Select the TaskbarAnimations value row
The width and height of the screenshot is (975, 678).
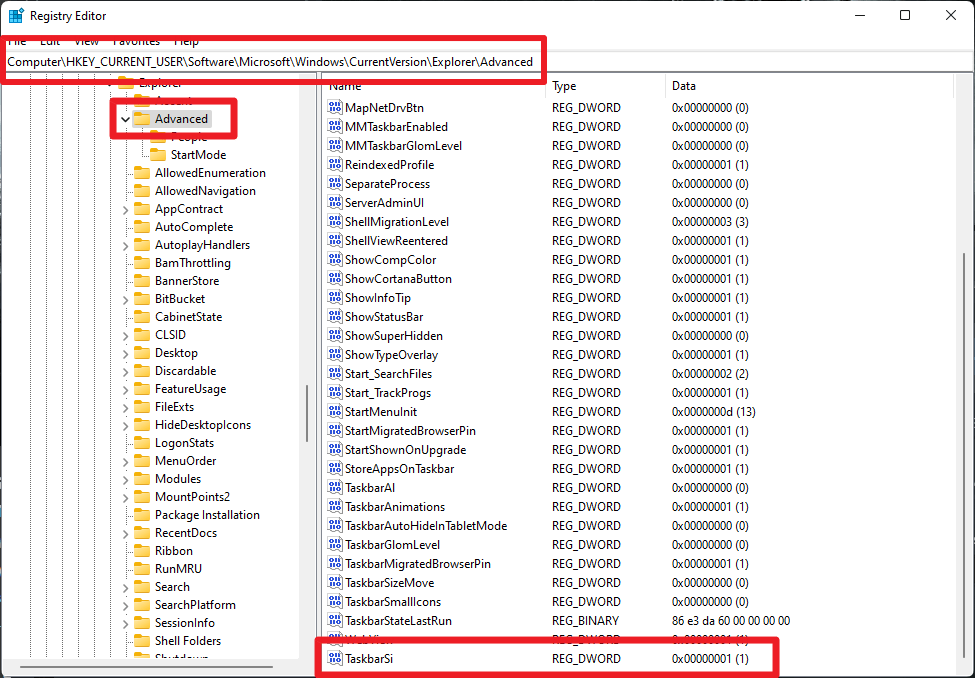pyautogui.click(x=395, y=507)
